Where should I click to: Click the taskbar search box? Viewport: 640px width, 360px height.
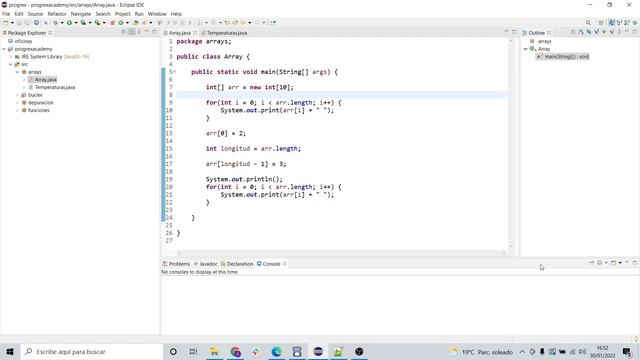92,351
